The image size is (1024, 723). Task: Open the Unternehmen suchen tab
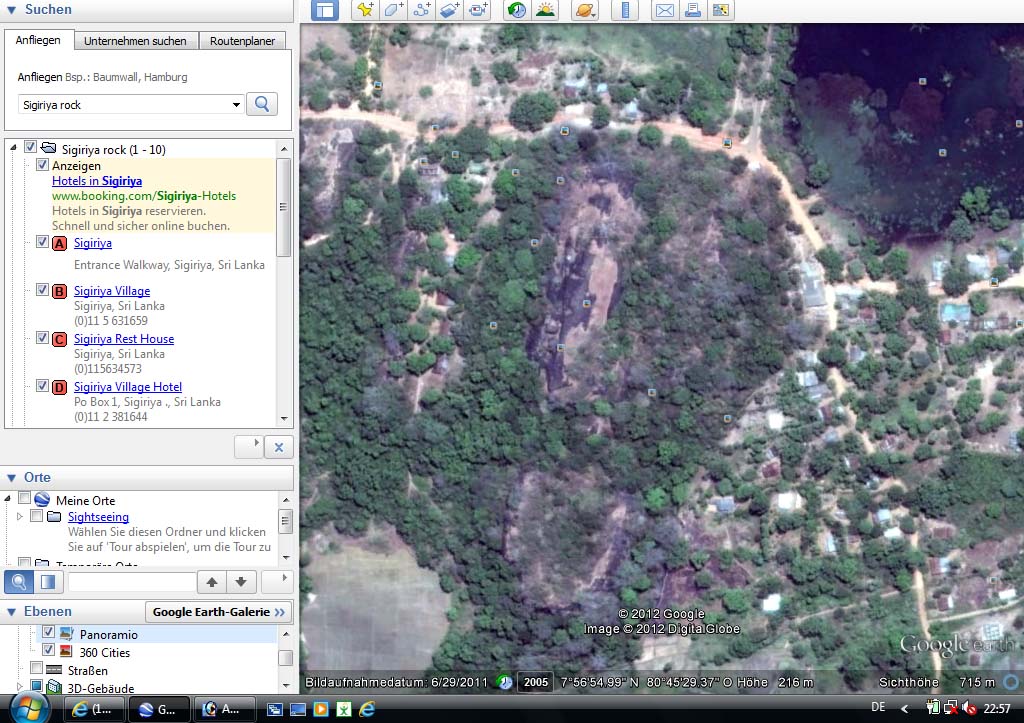(135, 40)
